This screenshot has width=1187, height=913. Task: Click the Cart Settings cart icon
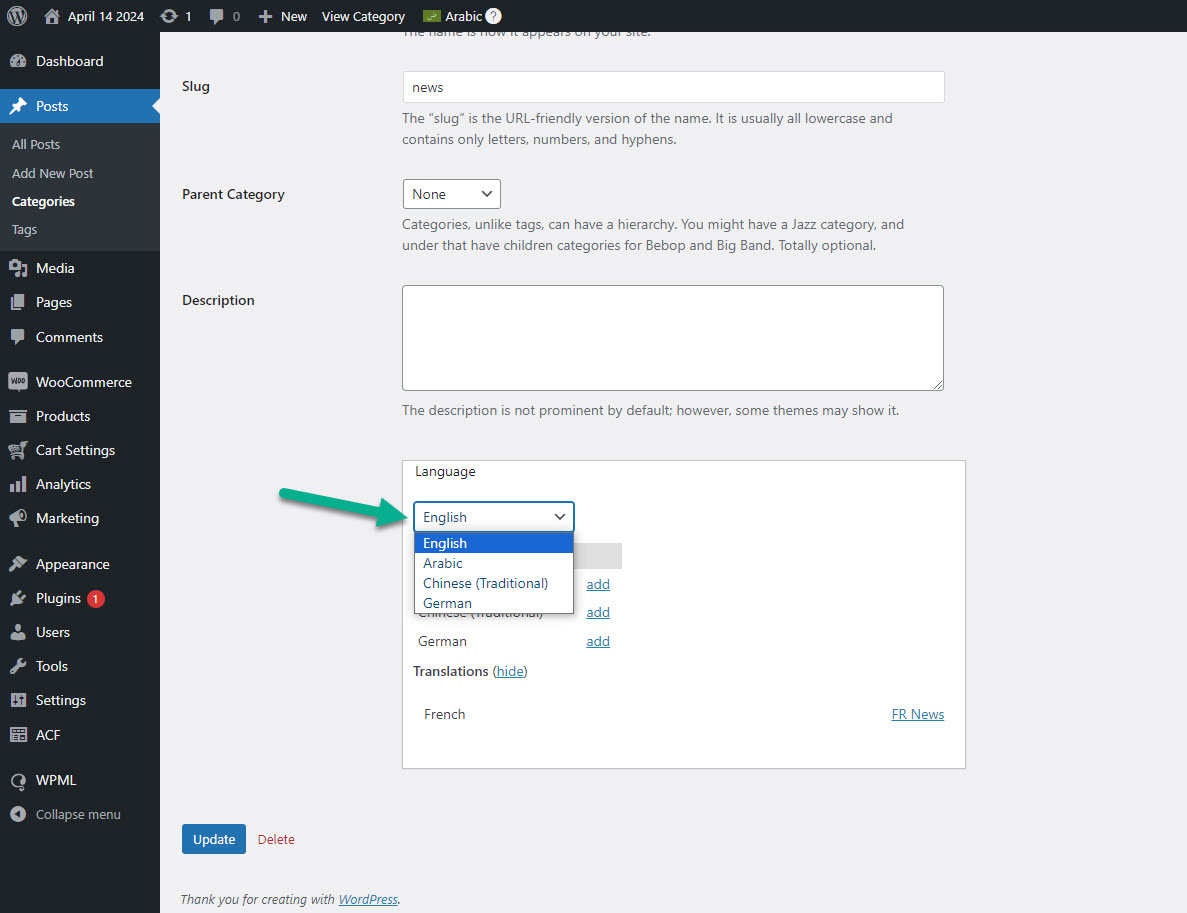coord(18,450)
